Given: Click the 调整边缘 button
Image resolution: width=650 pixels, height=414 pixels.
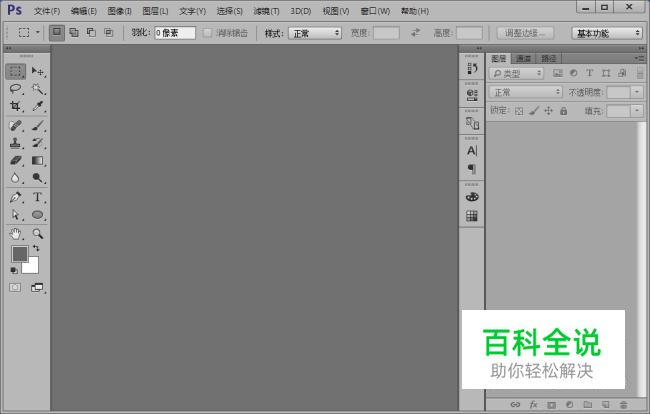Looking at the screenshot, I should pos(525,33).
